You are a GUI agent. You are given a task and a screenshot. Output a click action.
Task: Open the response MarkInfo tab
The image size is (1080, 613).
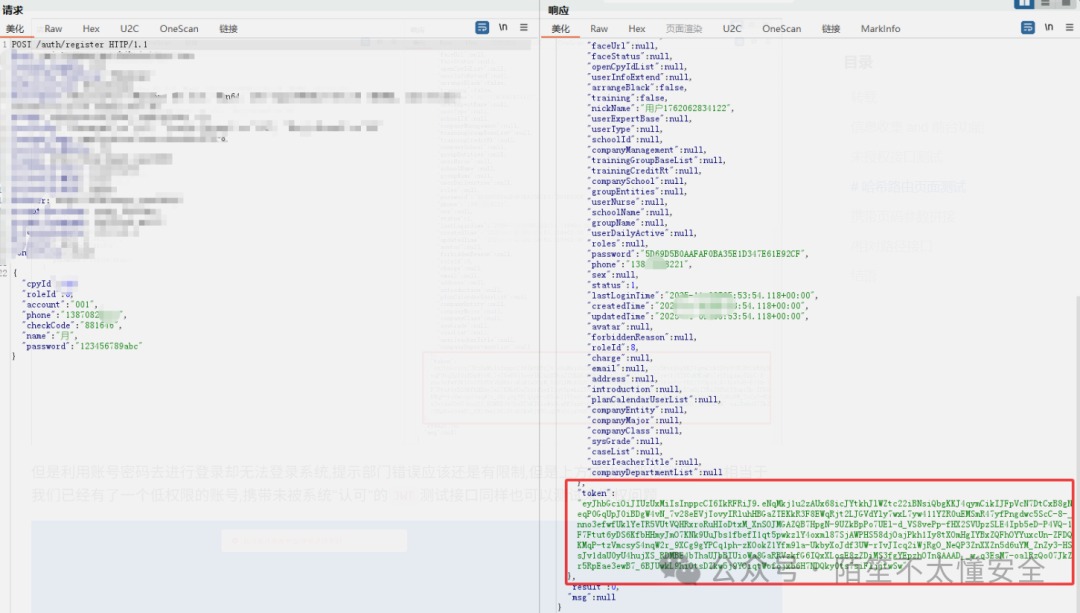(x=880, y=29)
